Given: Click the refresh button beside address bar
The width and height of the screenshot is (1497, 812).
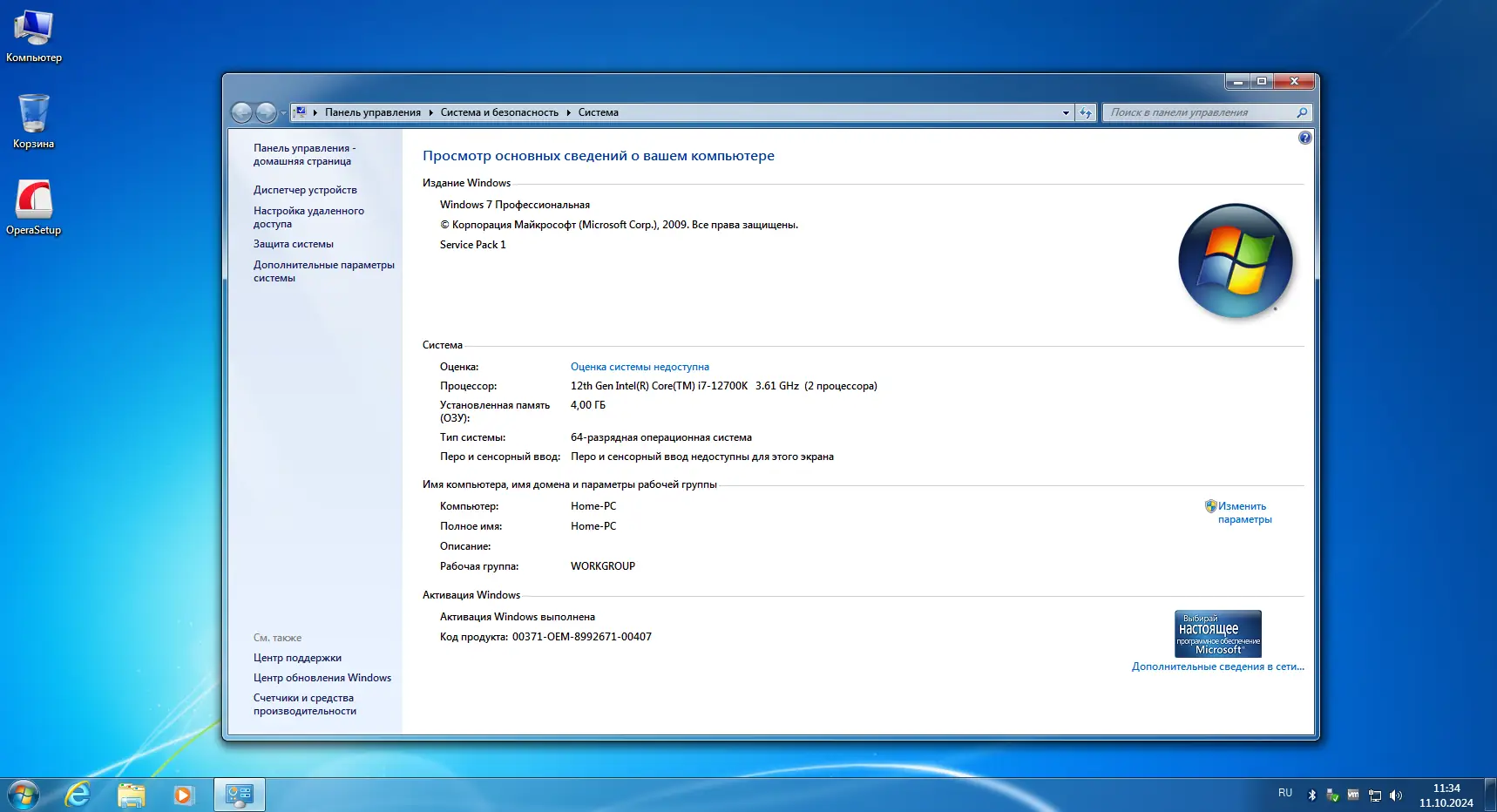Looking at the screenshot, I should pos(1086,112).
